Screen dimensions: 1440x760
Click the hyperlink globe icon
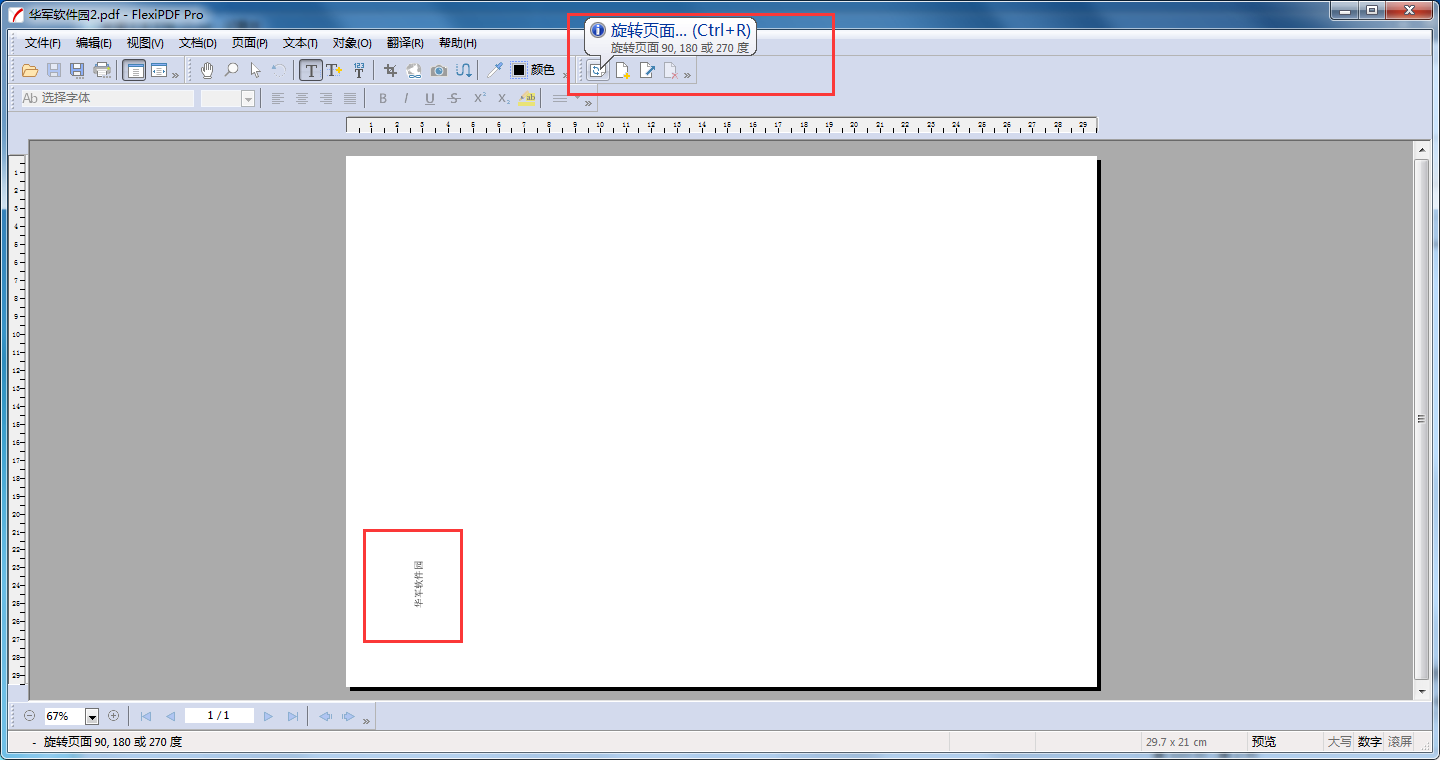pyautogui.click(x=414, y=70)
